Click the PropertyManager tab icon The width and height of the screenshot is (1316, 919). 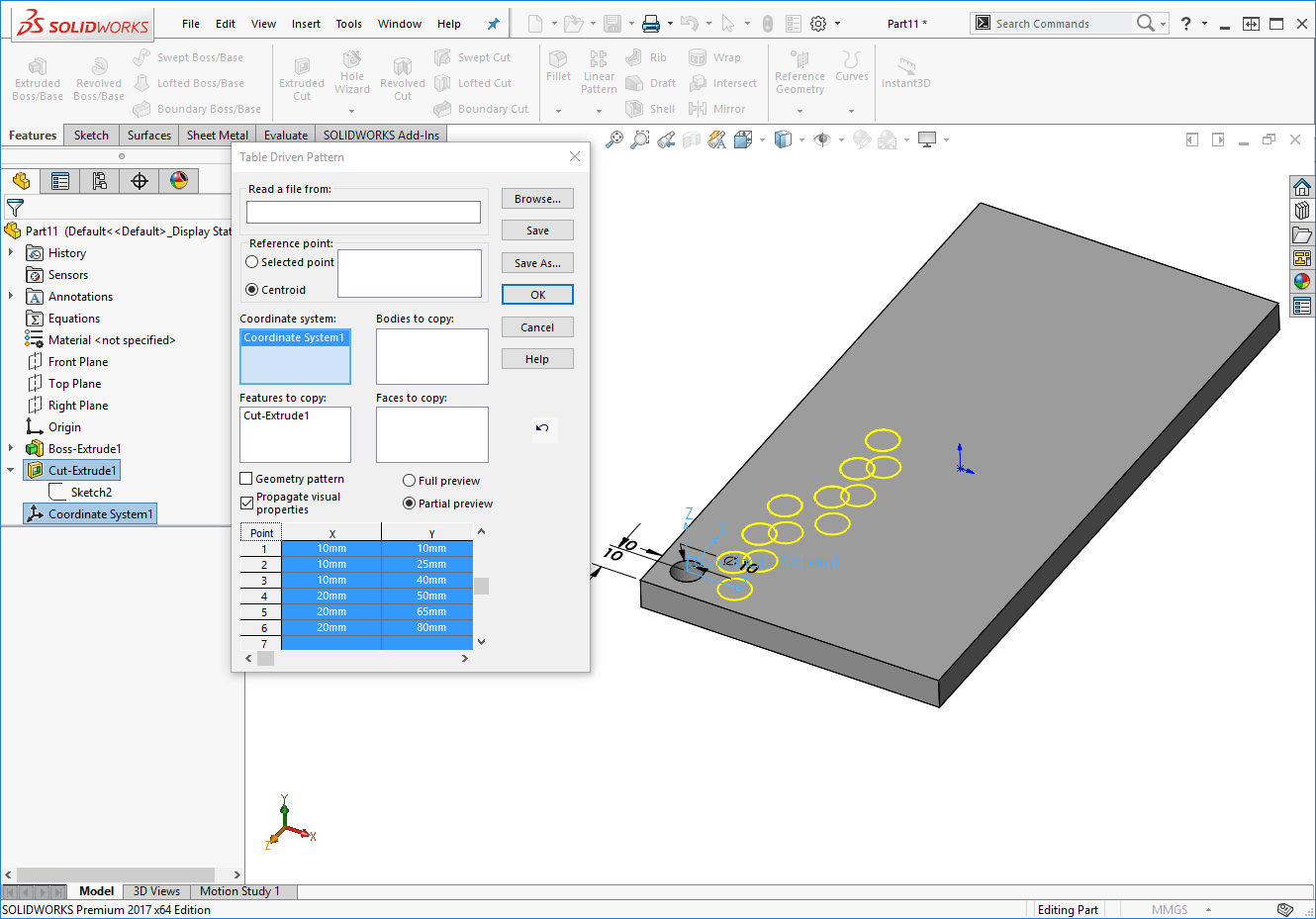pos(60,181)
